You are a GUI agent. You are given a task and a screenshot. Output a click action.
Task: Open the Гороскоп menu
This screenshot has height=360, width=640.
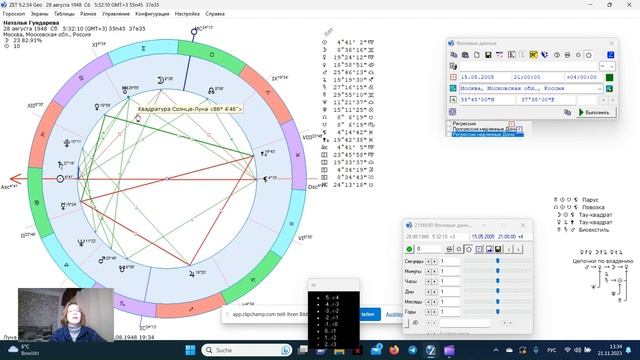pos(14,14)
